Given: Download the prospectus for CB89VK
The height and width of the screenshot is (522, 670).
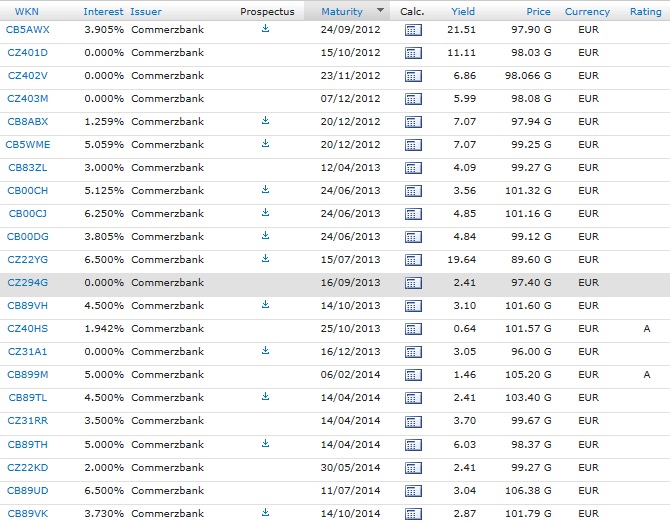Looking at the screenshot, I should [265, 512].
